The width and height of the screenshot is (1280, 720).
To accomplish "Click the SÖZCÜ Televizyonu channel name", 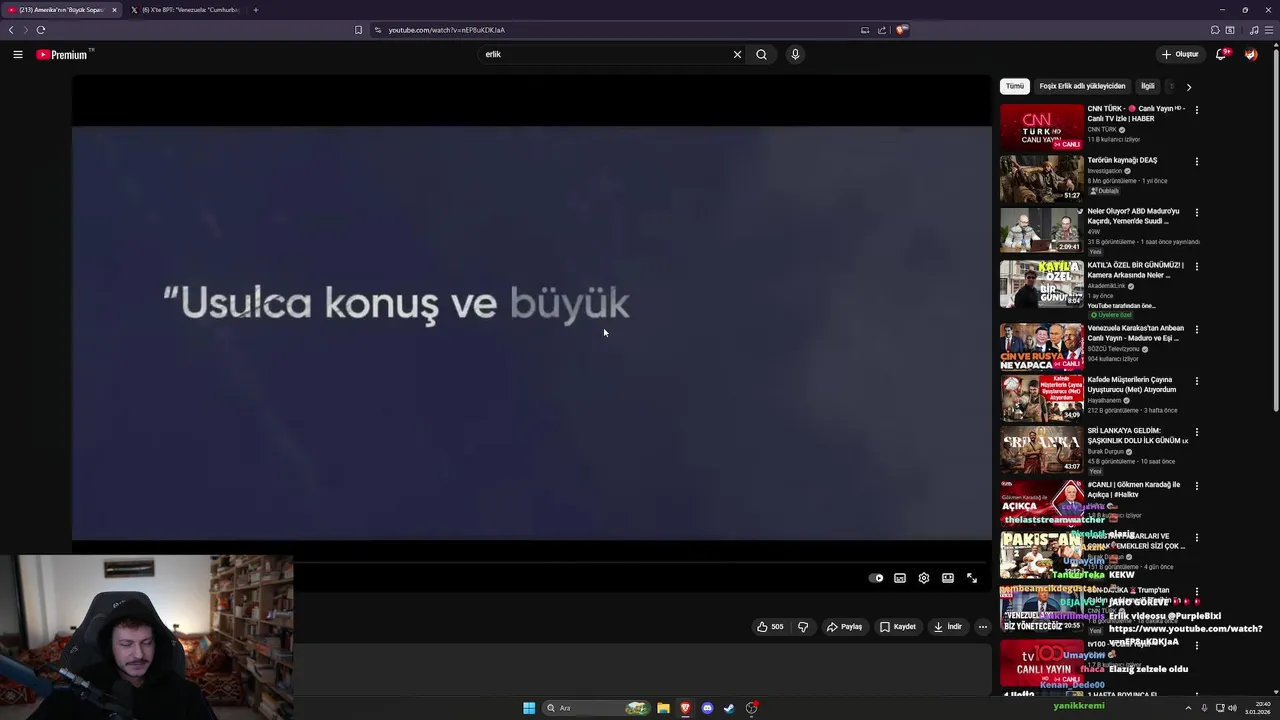I will point(1113,349).
